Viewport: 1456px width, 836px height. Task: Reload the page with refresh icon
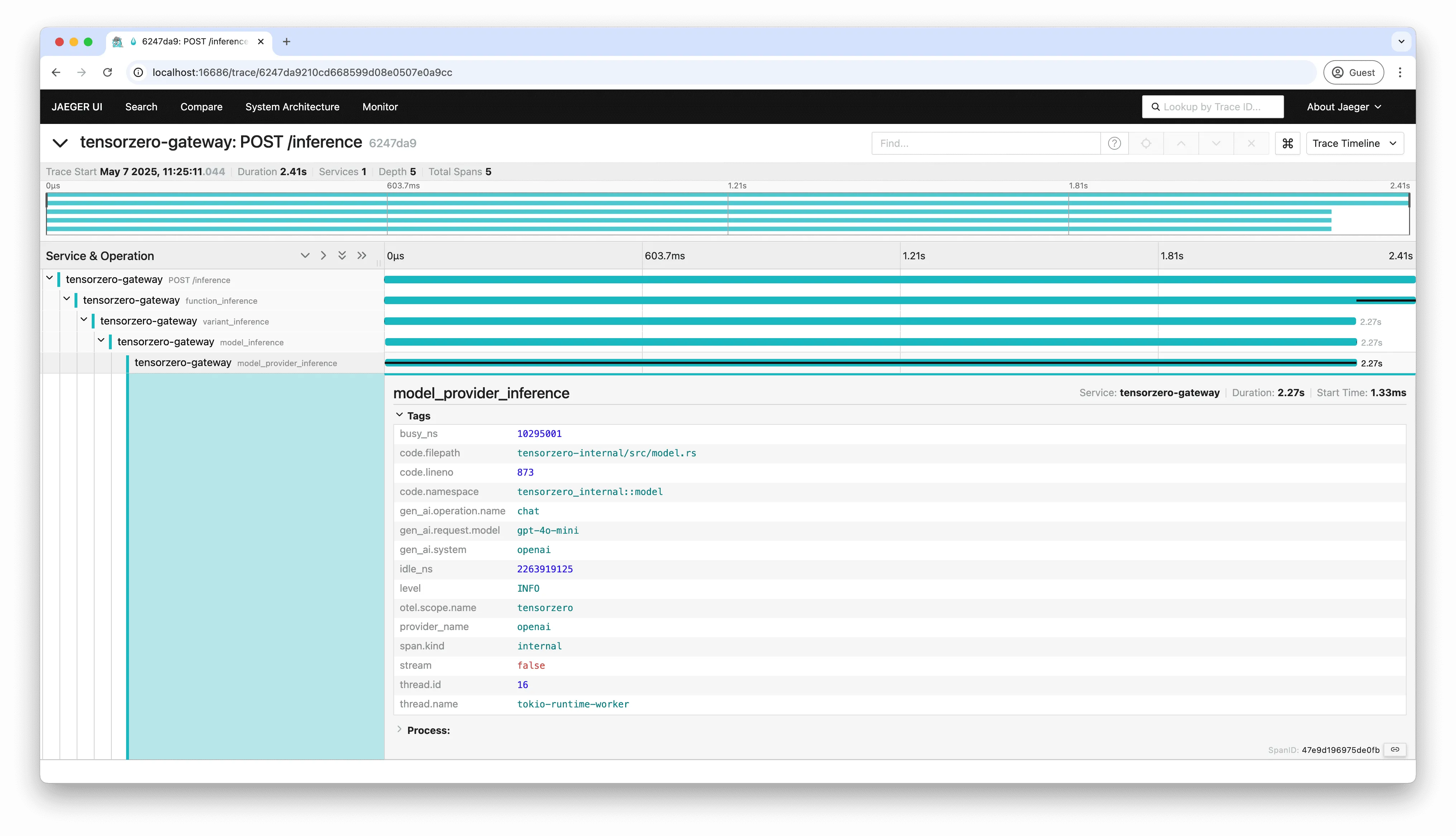[107, 72]
